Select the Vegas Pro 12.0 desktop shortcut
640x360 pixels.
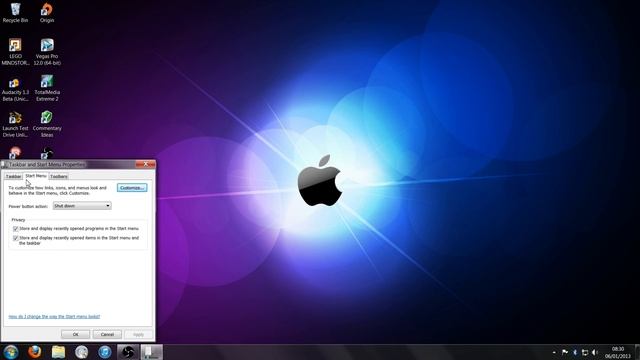point(47,52)
